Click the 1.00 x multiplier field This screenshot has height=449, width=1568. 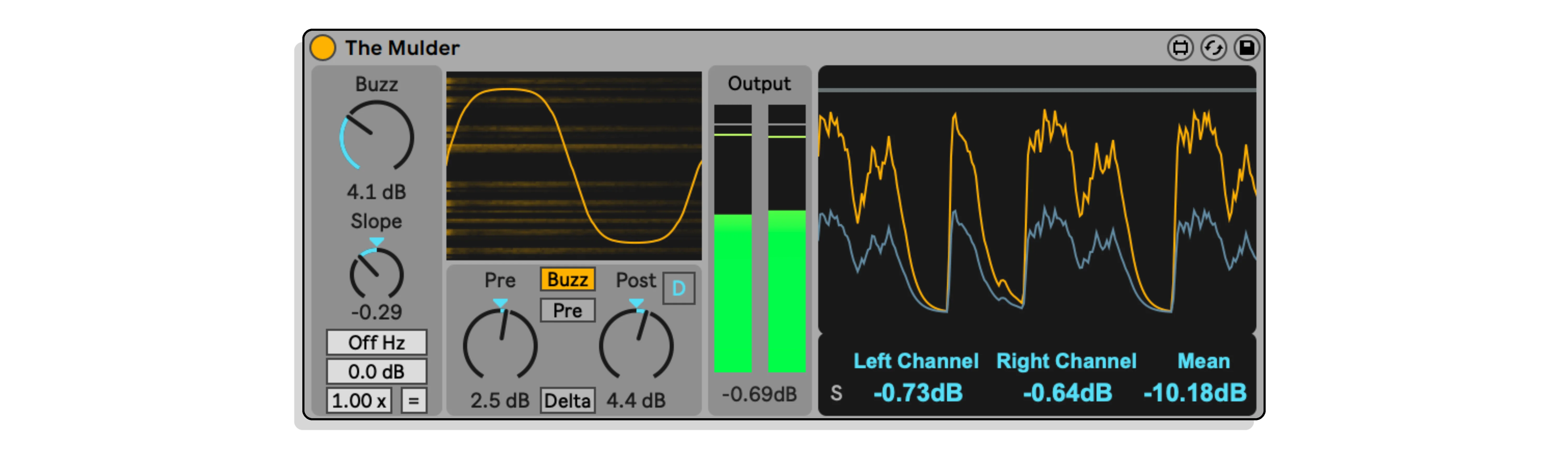359,400
